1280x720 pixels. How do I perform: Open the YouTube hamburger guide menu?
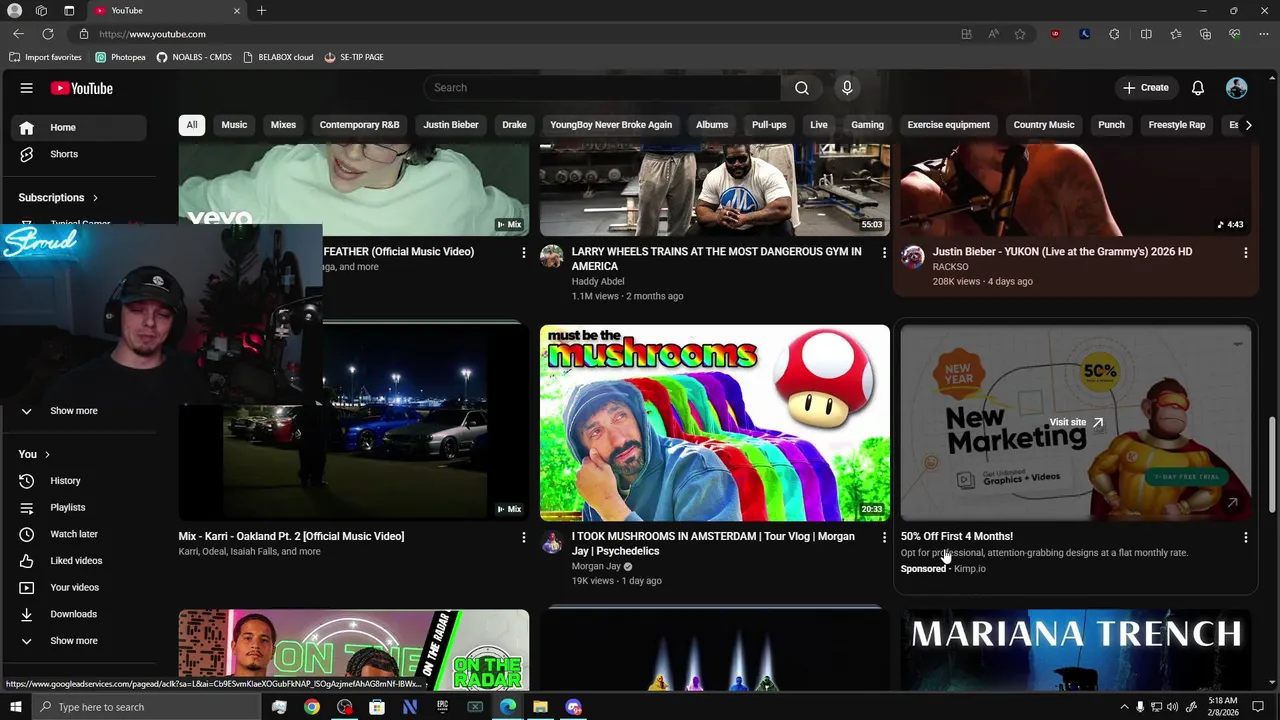point(27,88)
